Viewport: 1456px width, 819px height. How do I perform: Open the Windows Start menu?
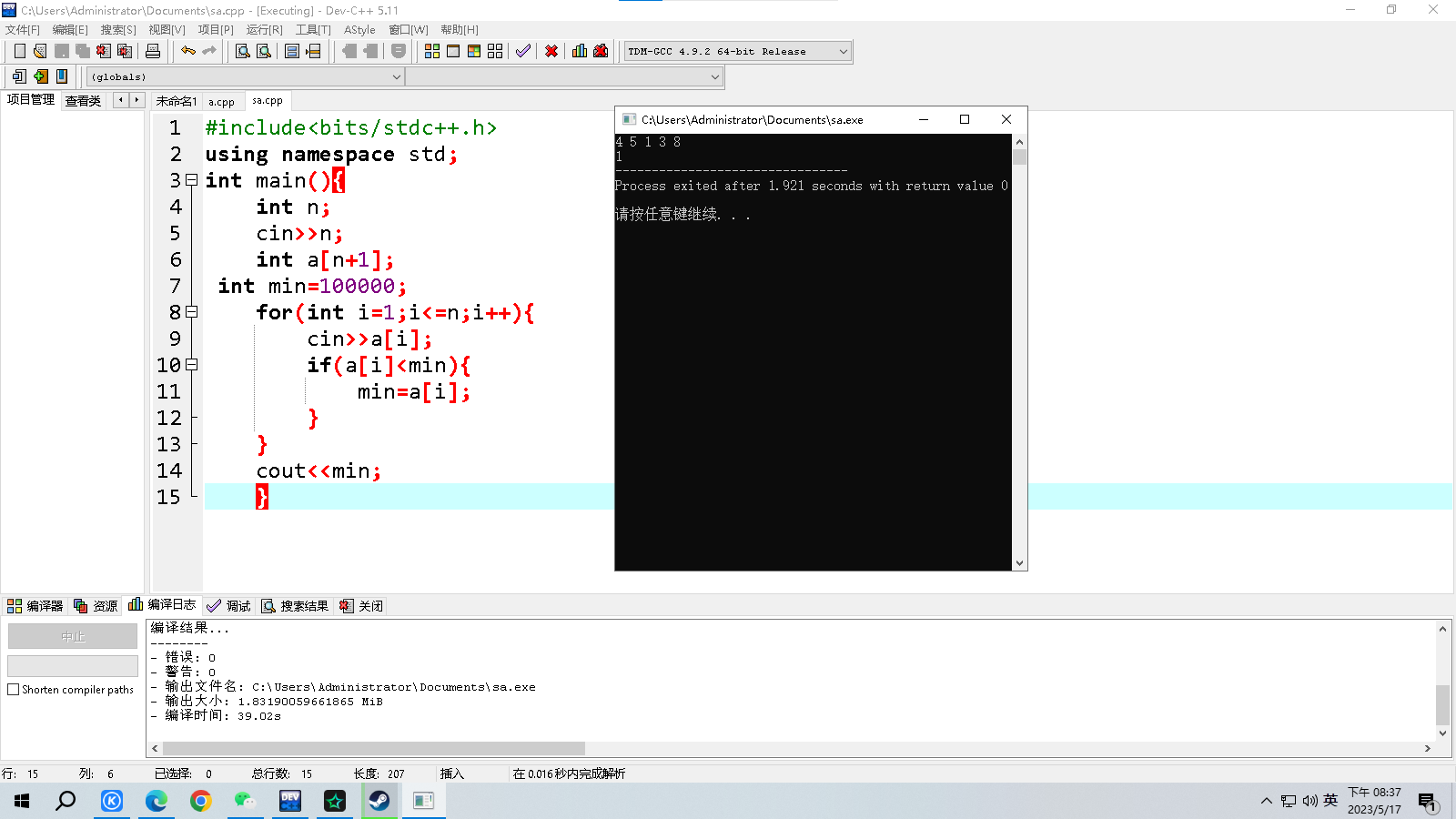tap(22, 801)
